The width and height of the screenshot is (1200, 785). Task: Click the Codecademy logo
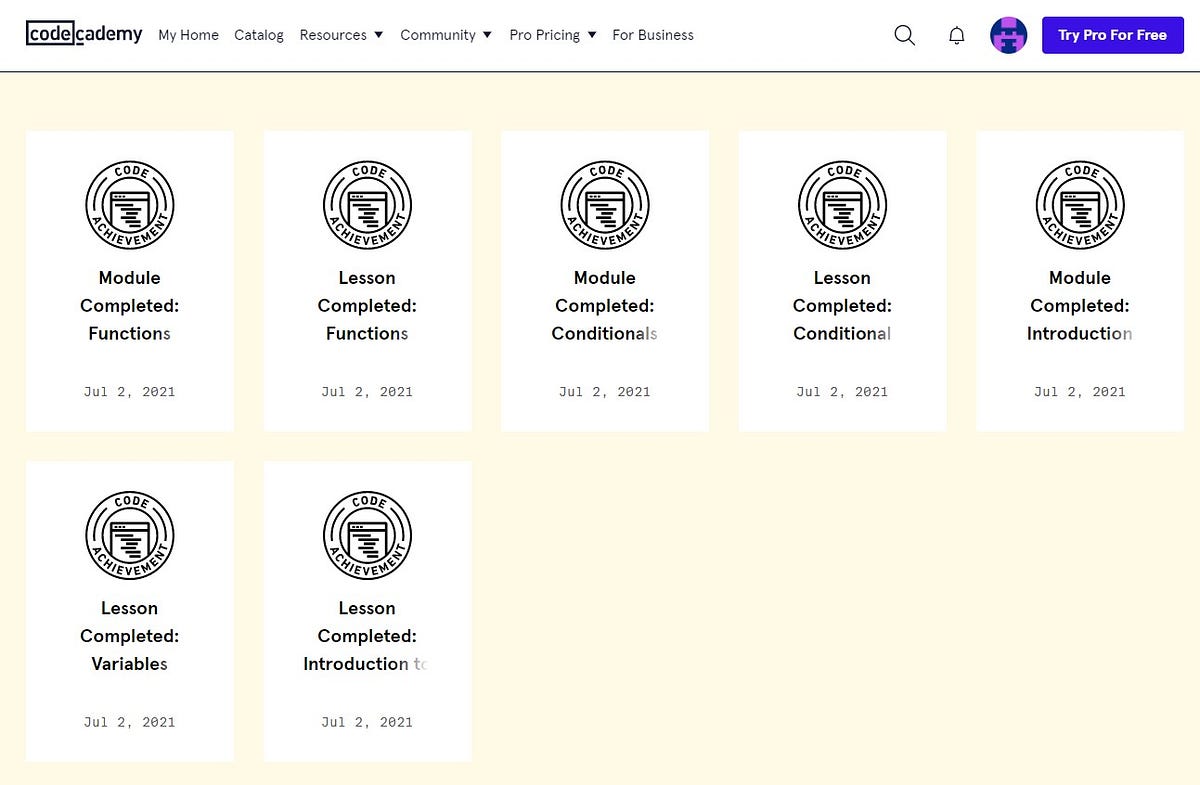click(84, 33)
